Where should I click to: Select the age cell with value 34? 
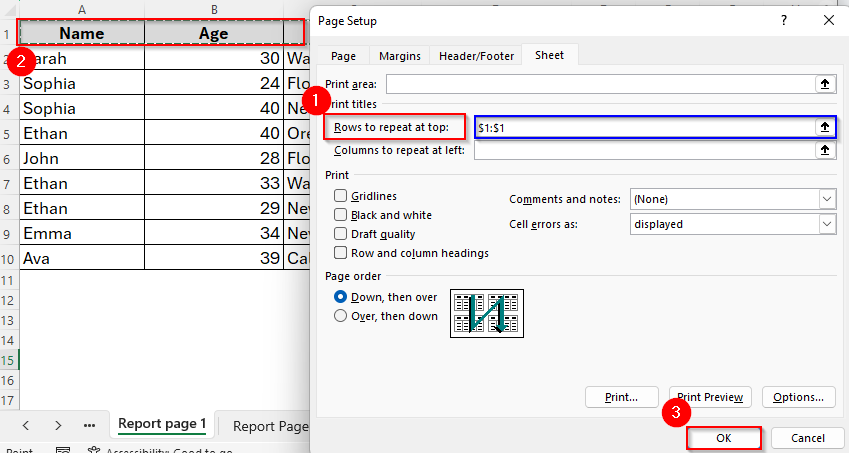pos(214,233)
